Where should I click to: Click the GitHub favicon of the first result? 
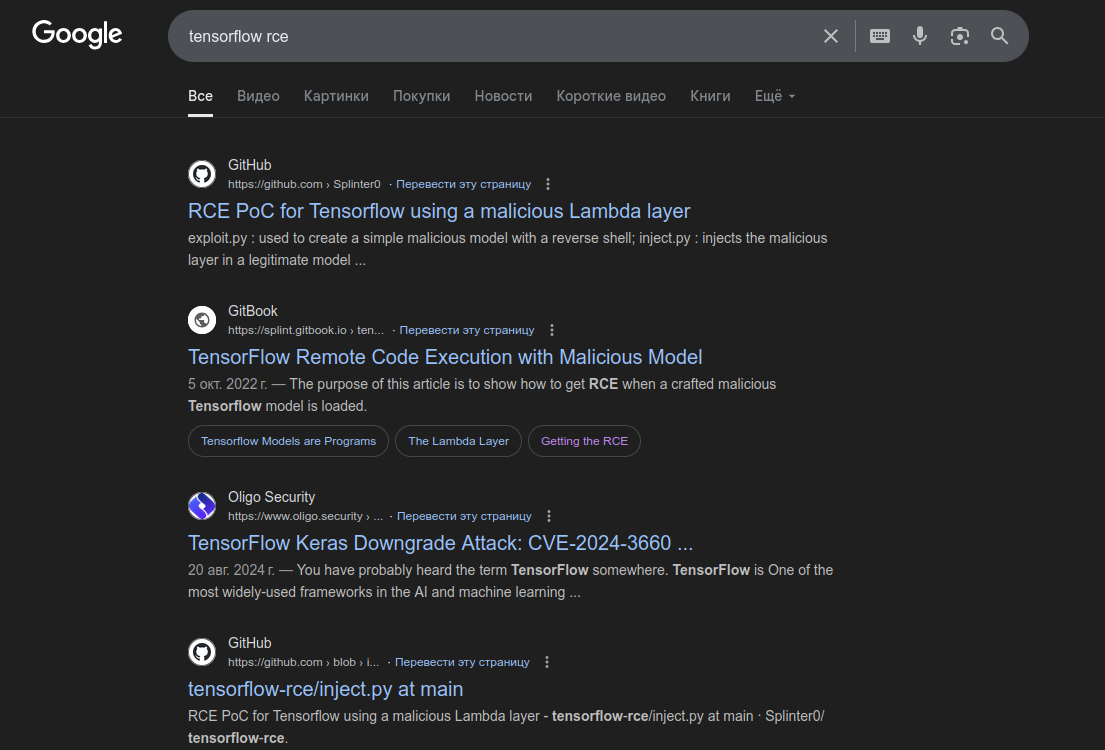coord(201,173)
